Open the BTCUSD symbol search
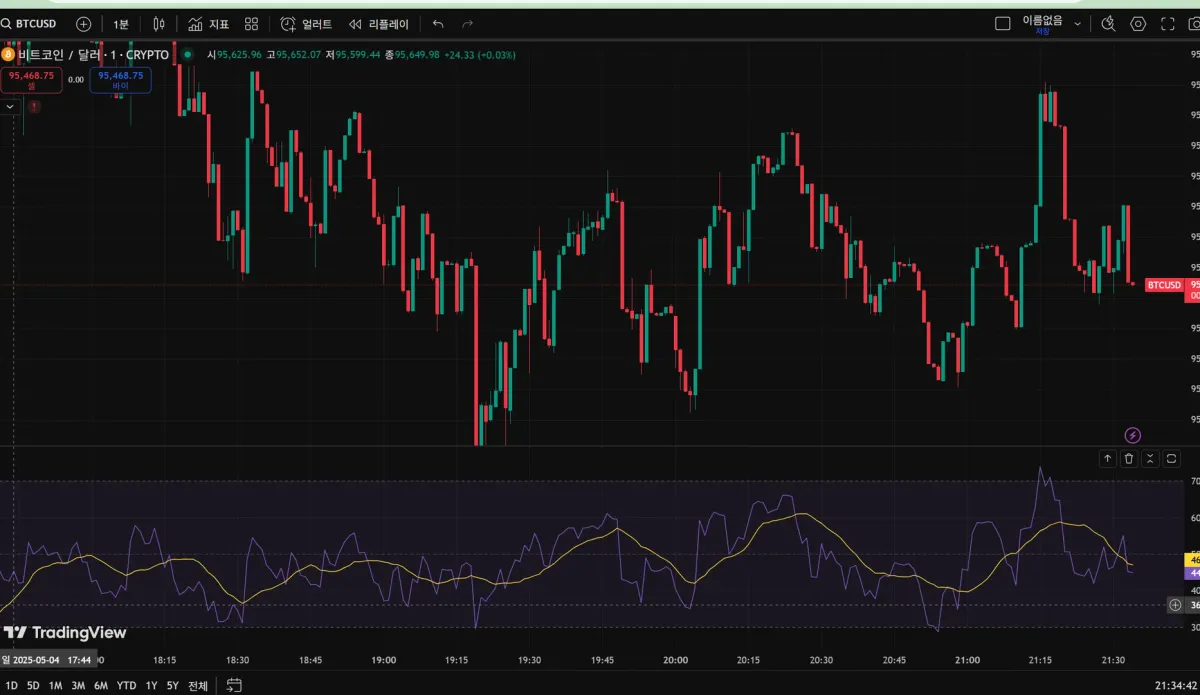Screen dimensions: 1200x695 (36, 23)
